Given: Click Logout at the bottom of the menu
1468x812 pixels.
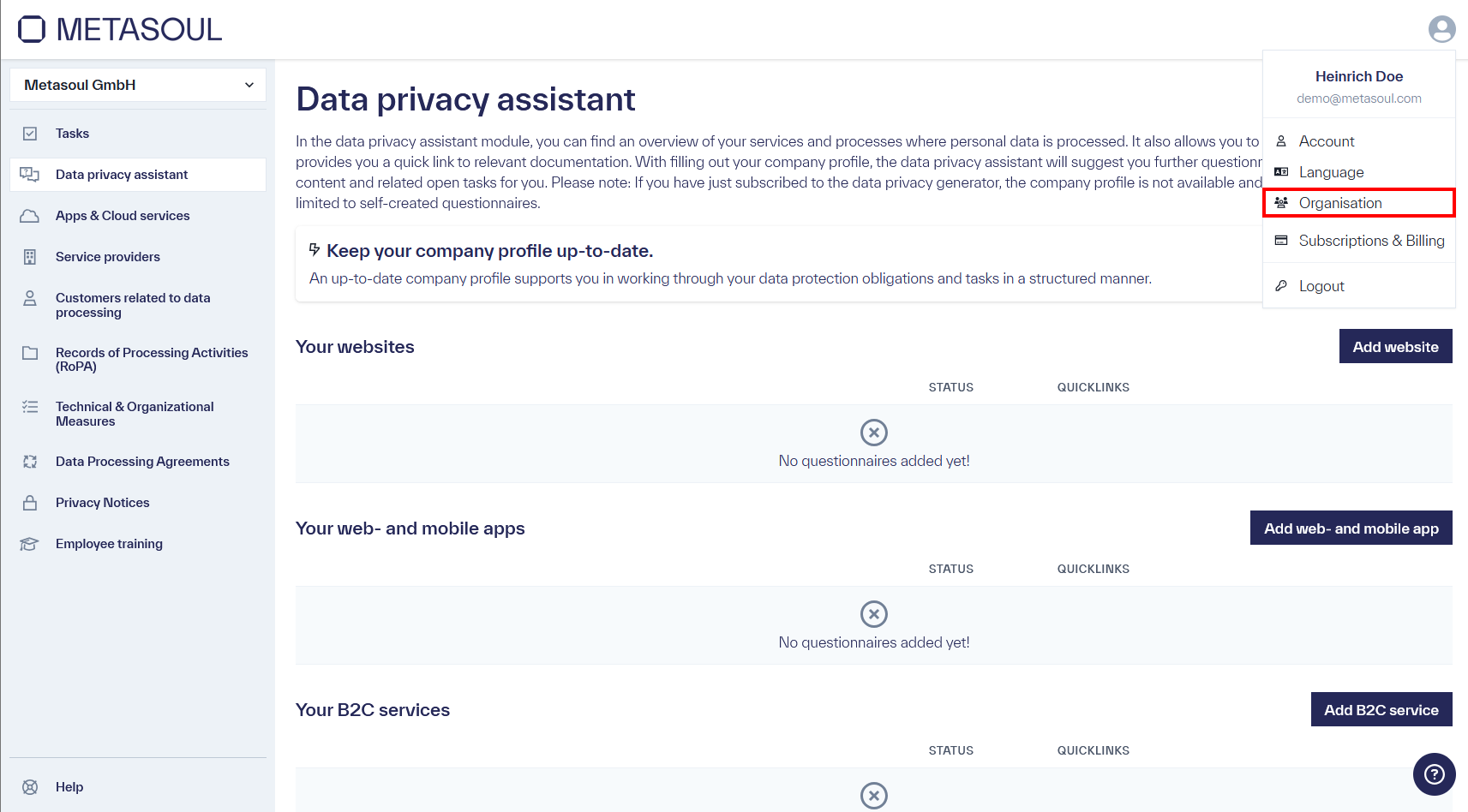Looking at the screenshot, I should click(1321, 285).
